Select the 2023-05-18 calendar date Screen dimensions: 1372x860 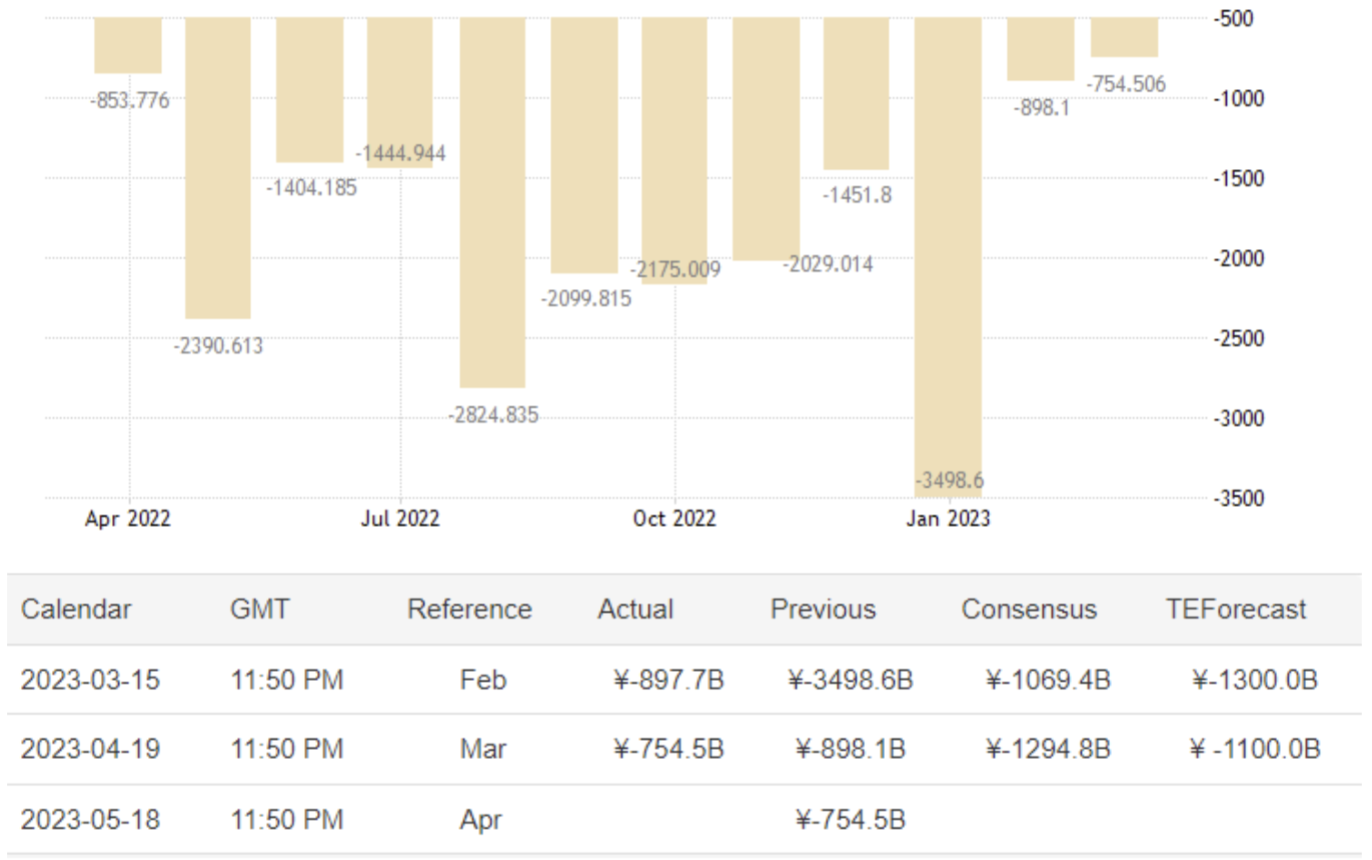tap(90, 820)
